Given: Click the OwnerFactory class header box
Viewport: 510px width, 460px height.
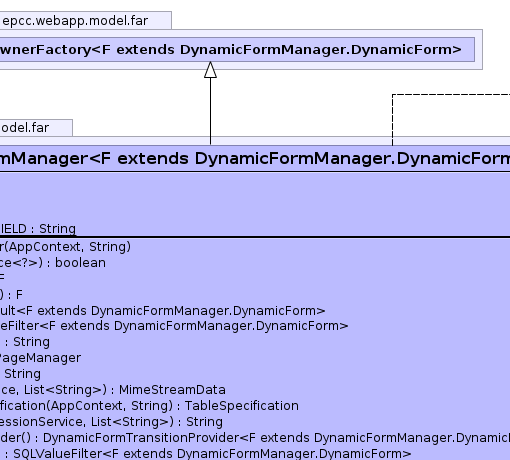Looking at the screenshot, I should [237, 50].
